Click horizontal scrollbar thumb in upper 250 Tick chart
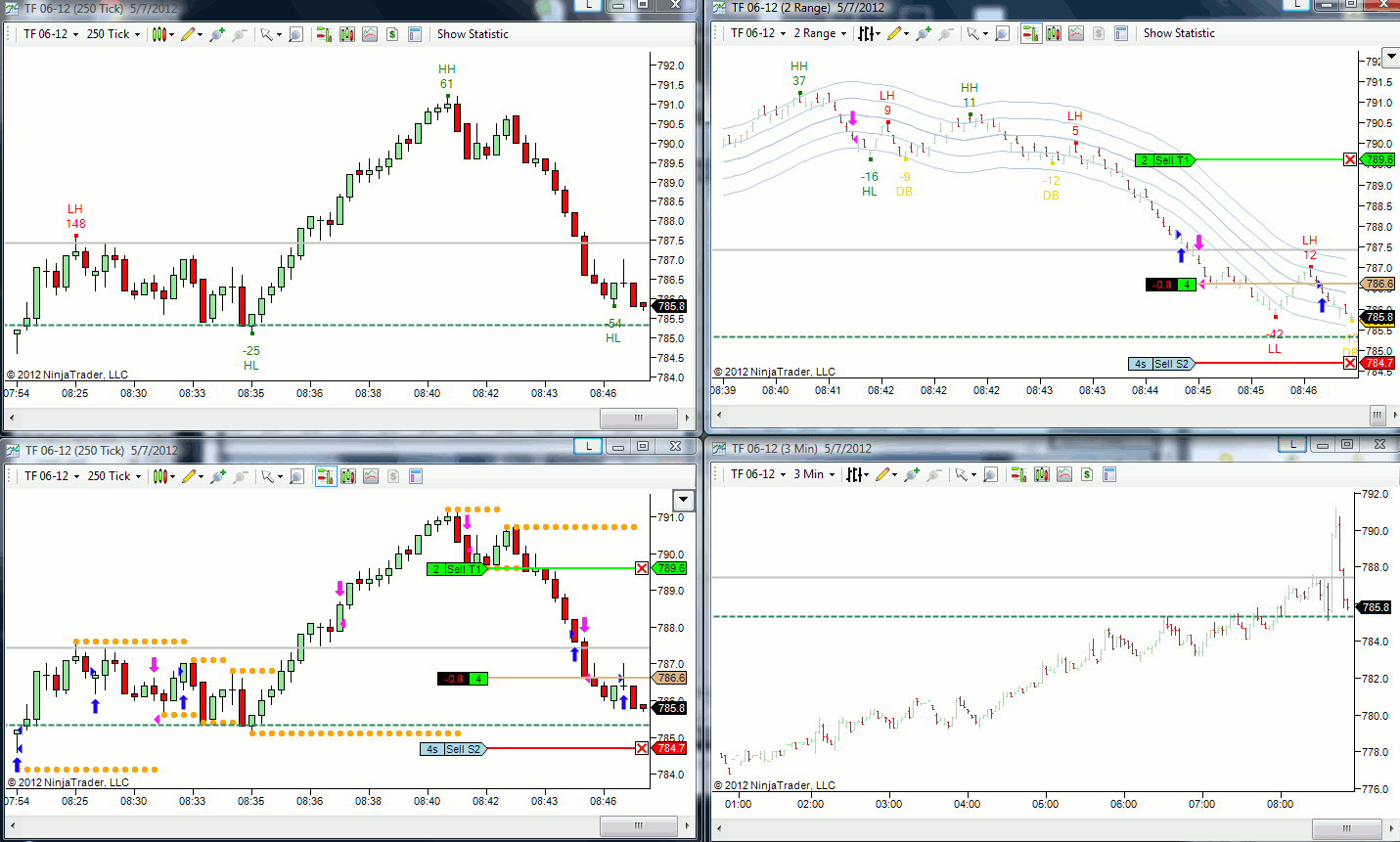This screenshot has width=1400, height=842. coord(639,419)
